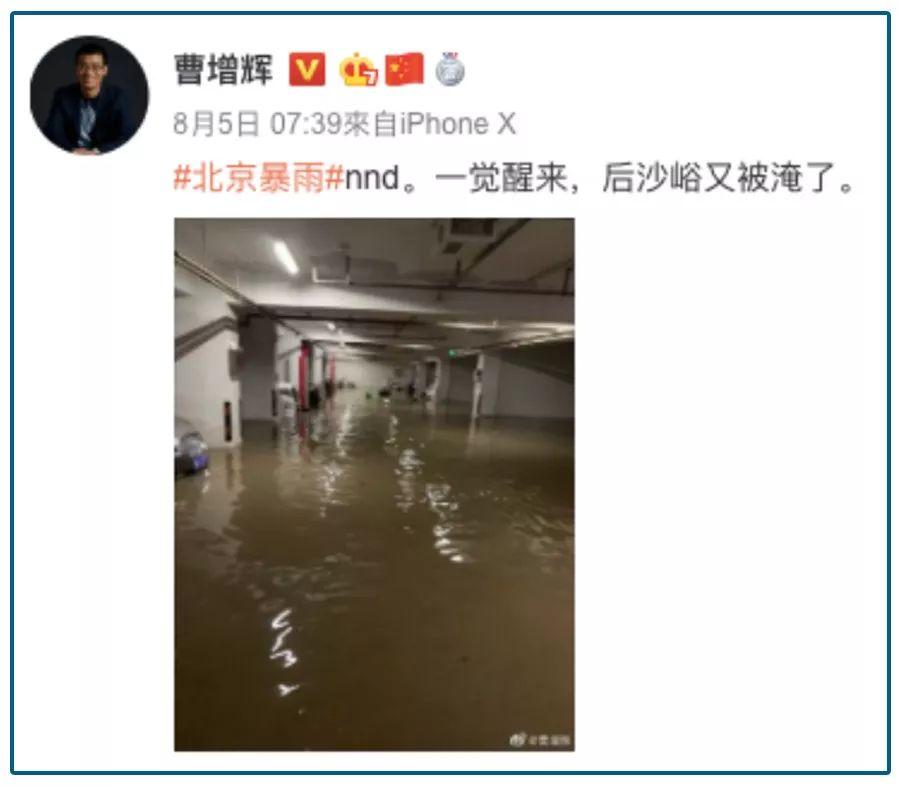Viewport: 900px width, 786px height.
Task: Click the post text 一觉醒来
Action: click(x=501, y=178)
